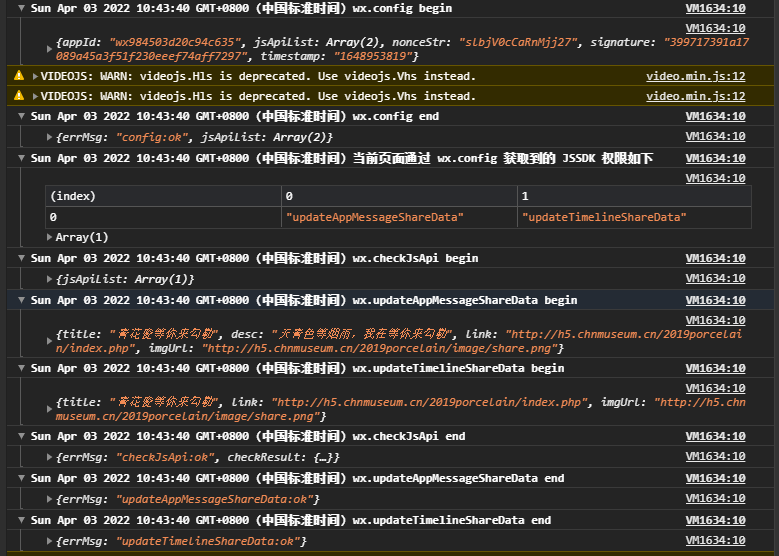Collapse the JSSDK 权限如下 log group
The image size is (779, 556).
21,159
